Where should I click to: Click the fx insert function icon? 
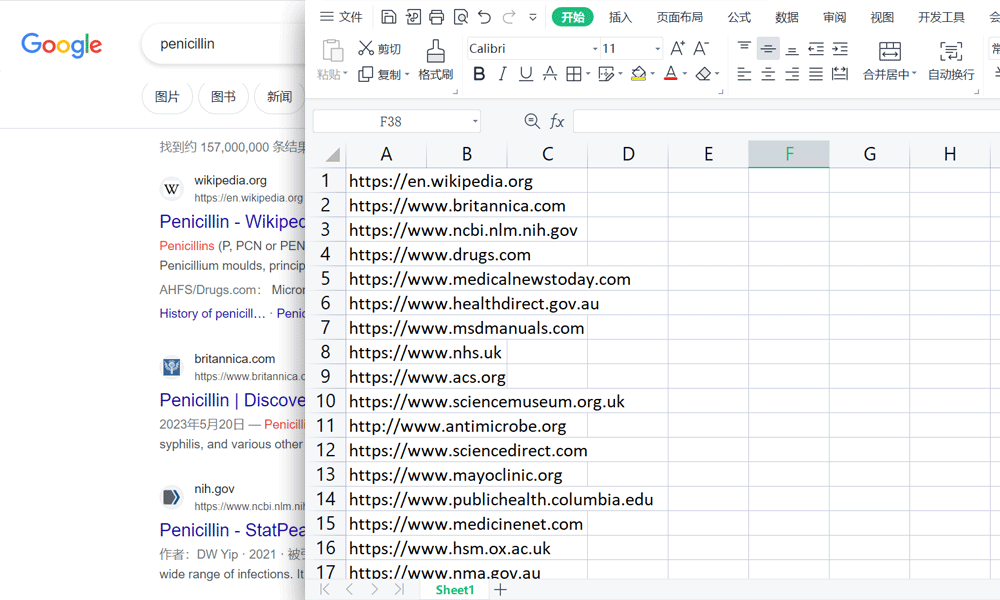click(557, 121)
